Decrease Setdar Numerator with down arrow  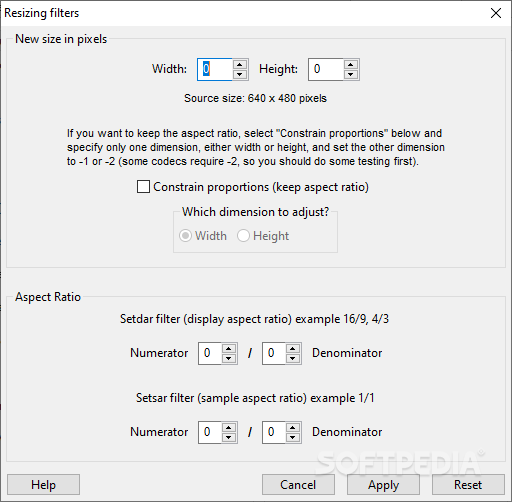coord(229,358)
